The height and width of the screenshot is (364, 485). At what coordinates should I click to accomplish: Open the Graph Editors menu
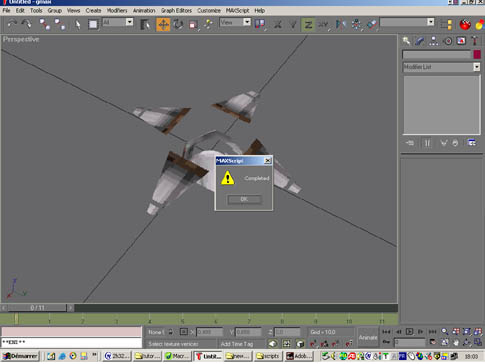176,11
